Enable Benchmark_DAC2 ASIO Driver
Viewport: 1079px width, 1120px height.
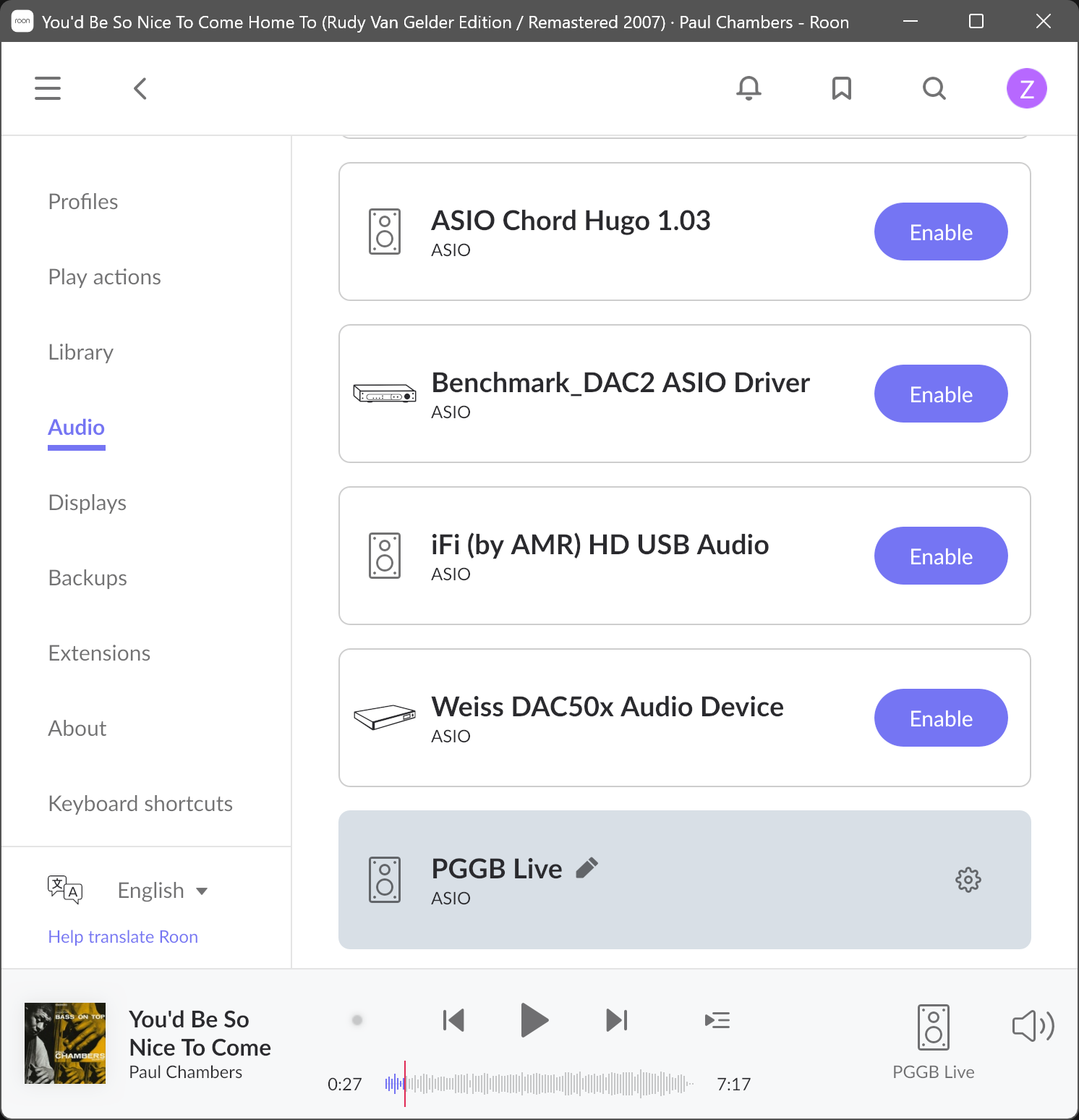pos(941,394)
